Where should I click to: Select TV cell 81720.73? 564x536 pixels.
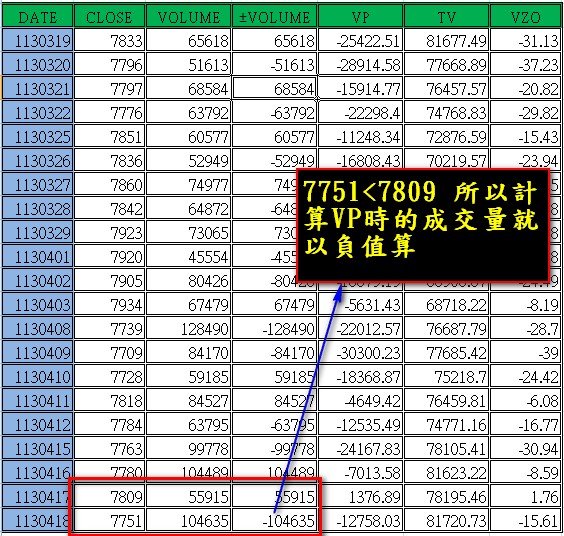446,520
